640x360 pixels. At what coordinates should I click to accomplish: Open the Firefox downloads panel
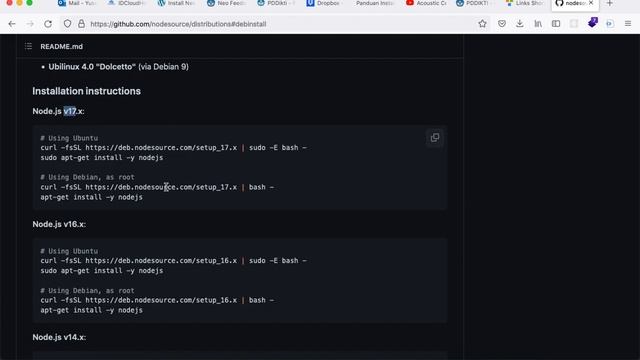520,24
